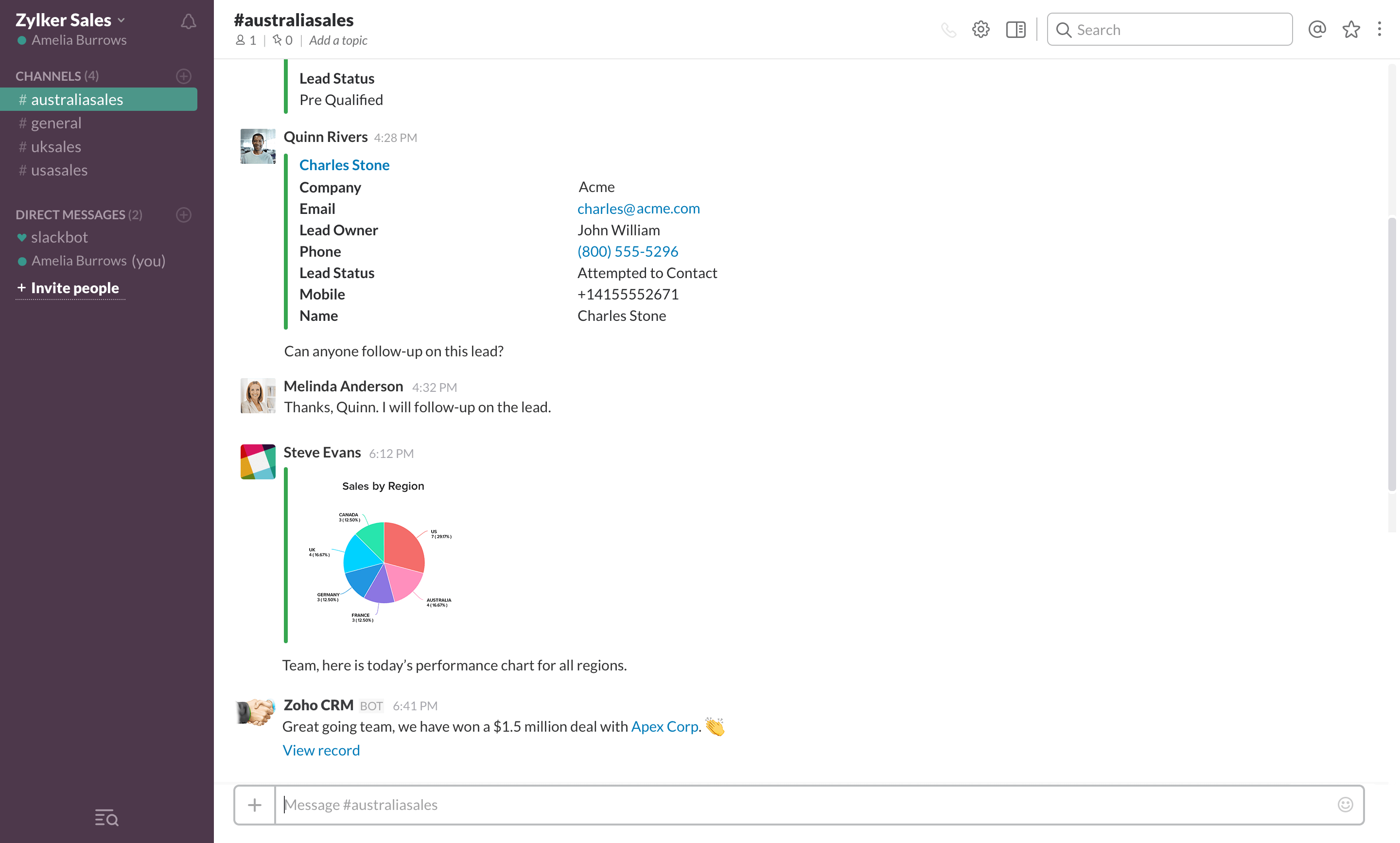Add a new channel plus icon
The image size is (1400, 843).
183,76
